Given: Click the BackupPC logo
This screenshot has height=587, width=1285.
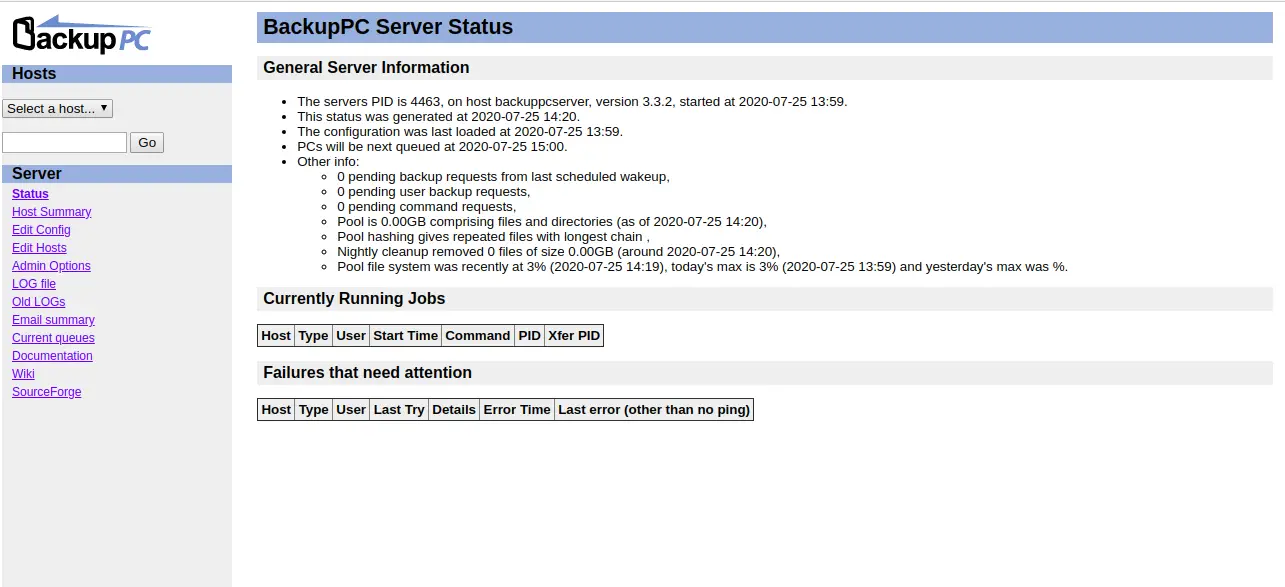Looking at the screenshot, I should 82,34.
